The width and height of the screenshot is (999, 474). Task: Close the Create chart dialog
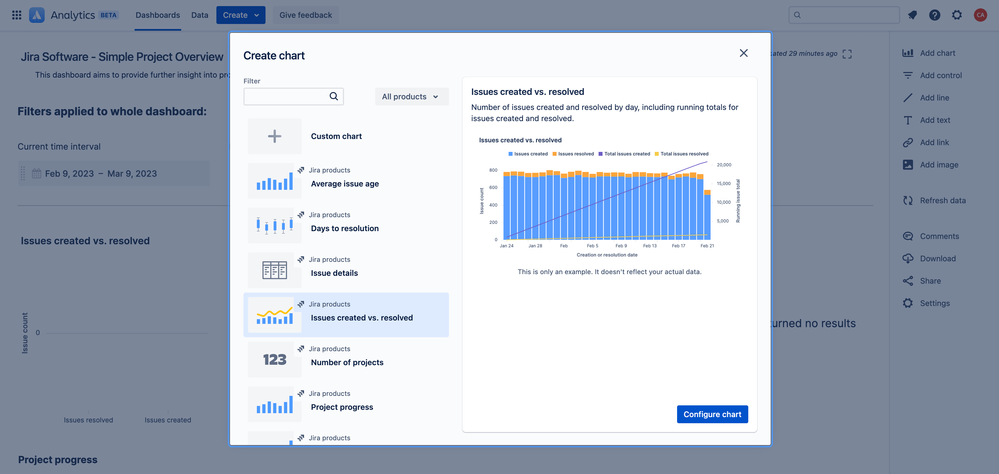pos(744,54)
